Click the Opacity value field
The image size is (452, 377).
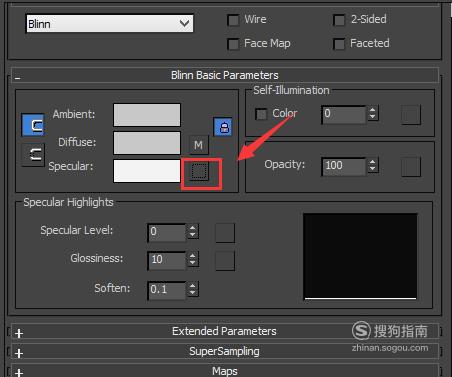point(344,166)
